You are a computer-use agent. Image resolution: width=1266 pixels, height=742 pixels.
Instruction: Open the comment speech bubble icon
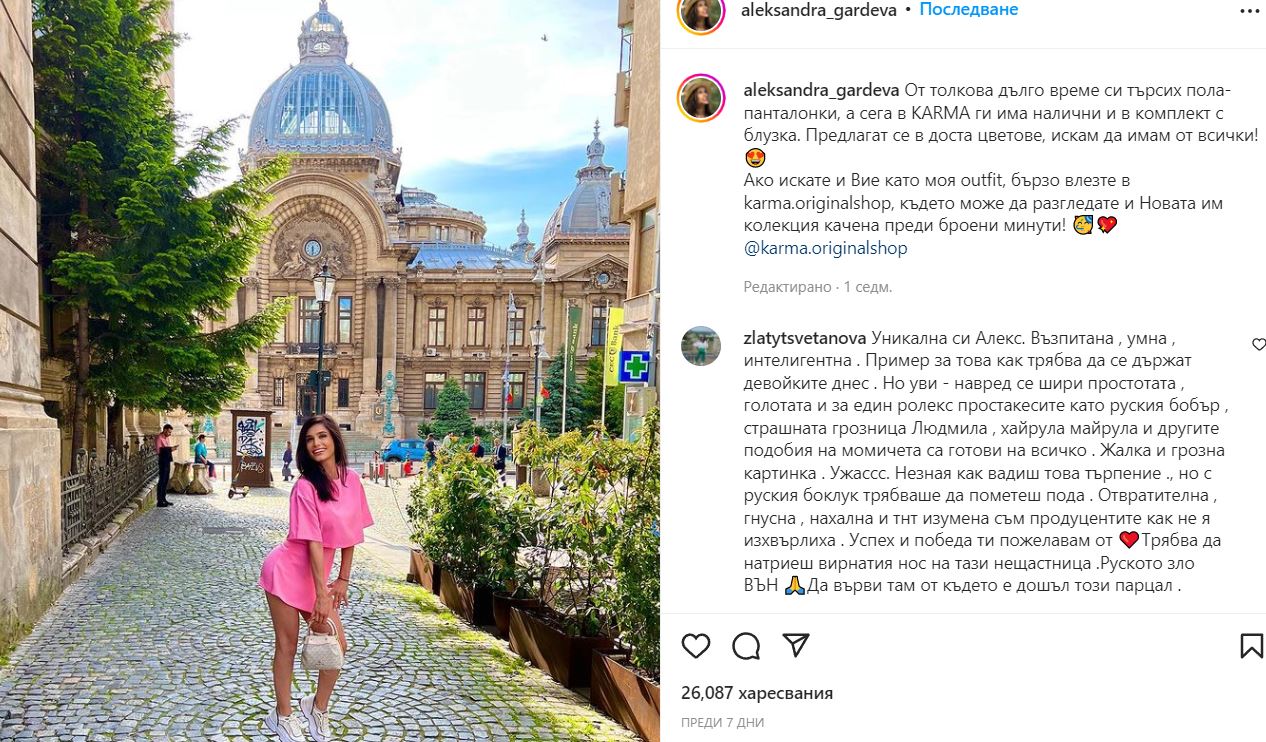pos(746,645)
